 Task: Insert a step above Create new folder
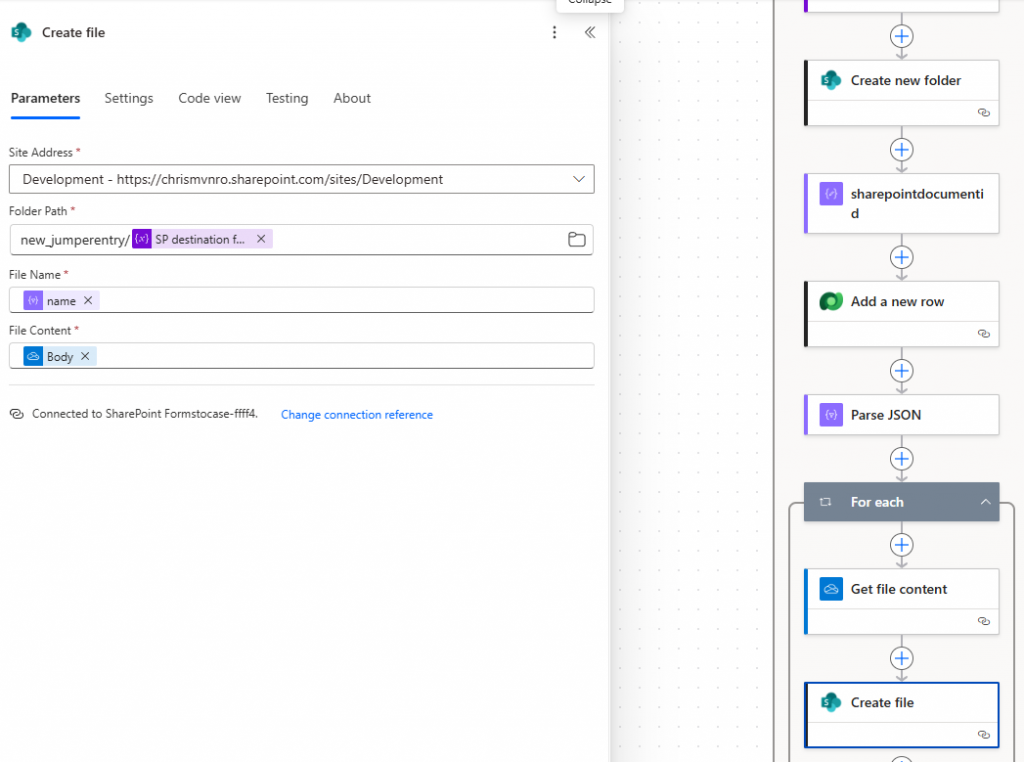902,36
